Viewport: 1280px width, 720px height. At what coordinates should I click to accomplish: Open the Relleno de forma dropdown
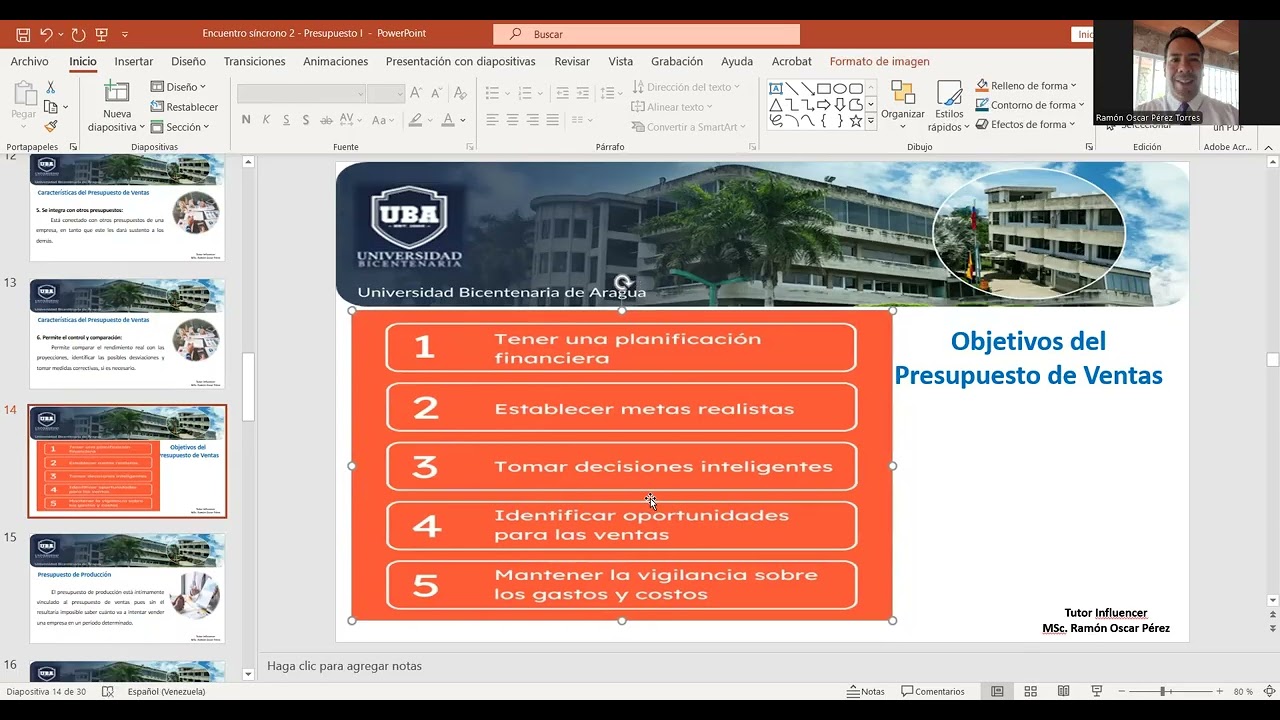(x=1026, y=86)
